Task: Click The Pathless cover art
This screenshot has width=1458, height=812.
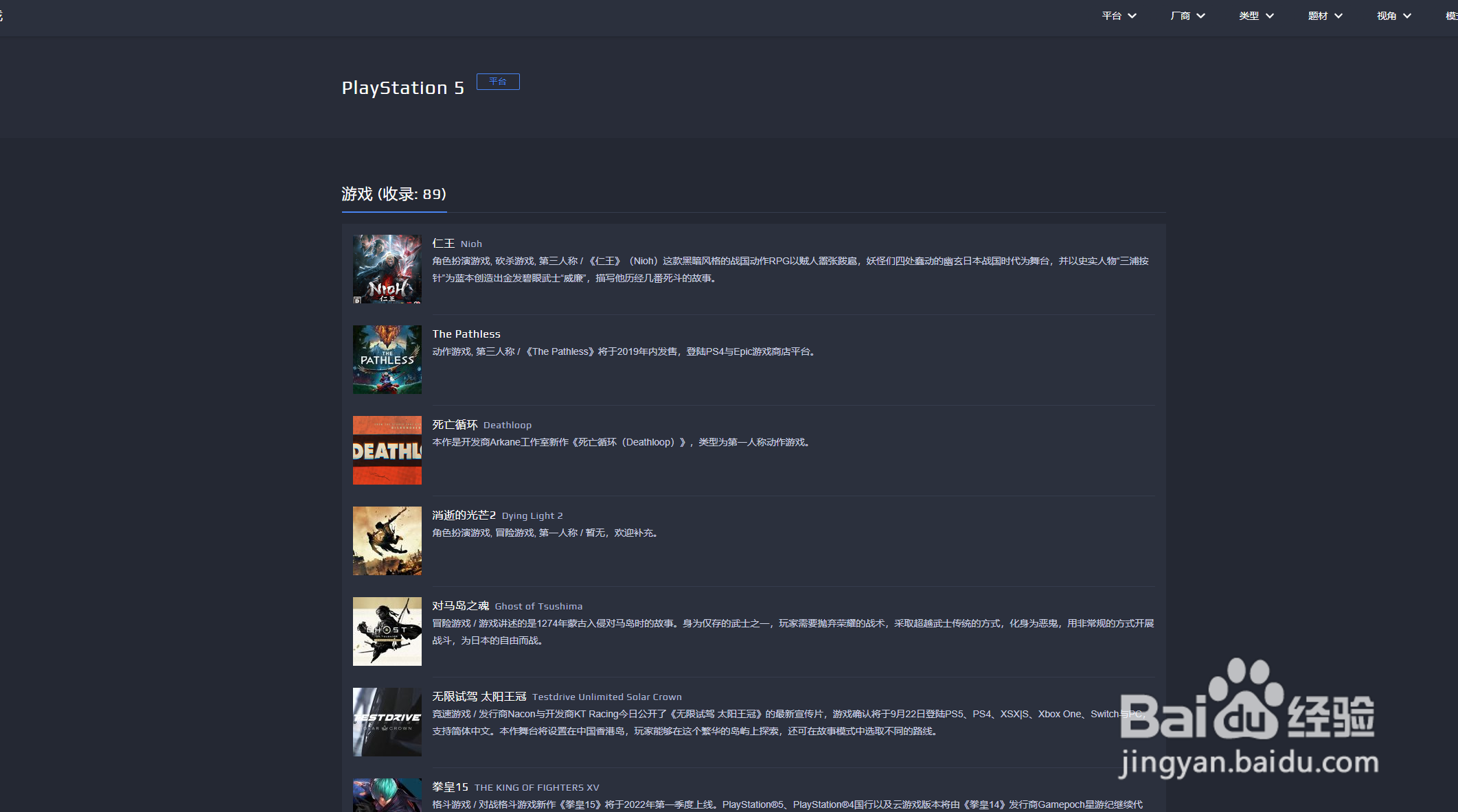Action: [387, 359]
